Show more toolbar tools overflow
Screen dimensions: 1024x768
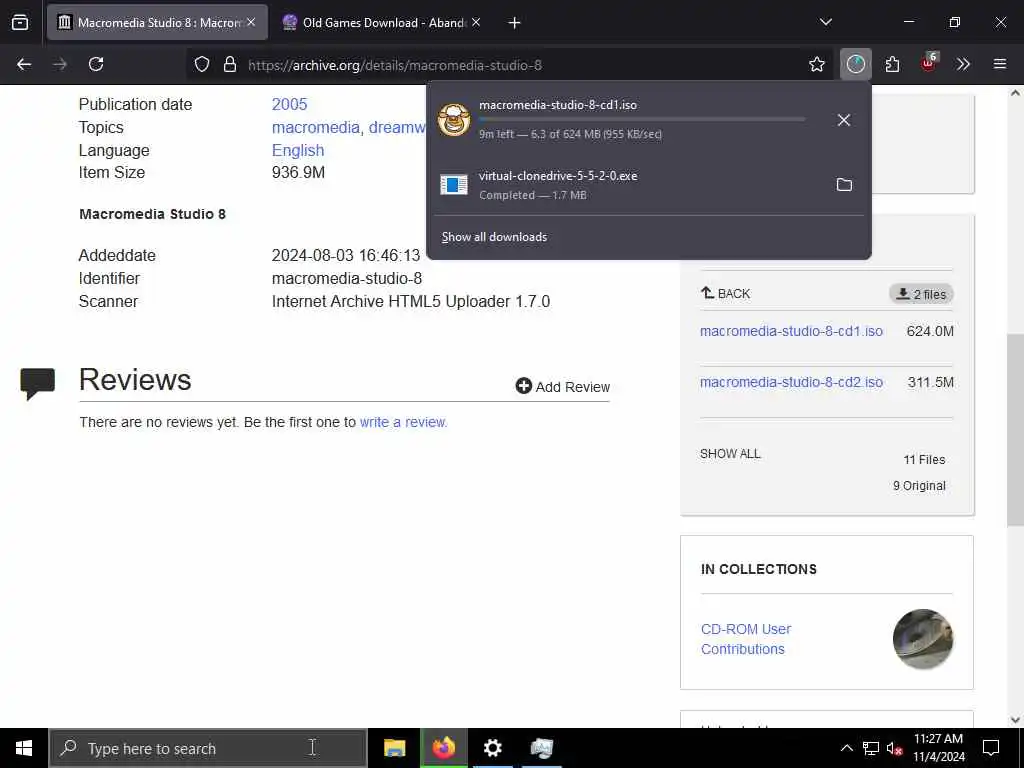pos(963,64)
